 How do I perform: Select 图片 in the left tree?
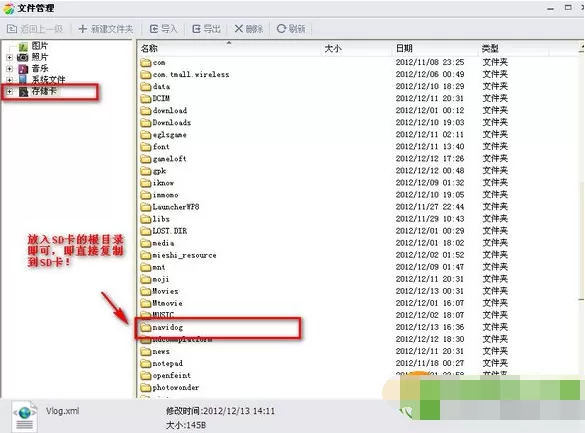point(40,46)
